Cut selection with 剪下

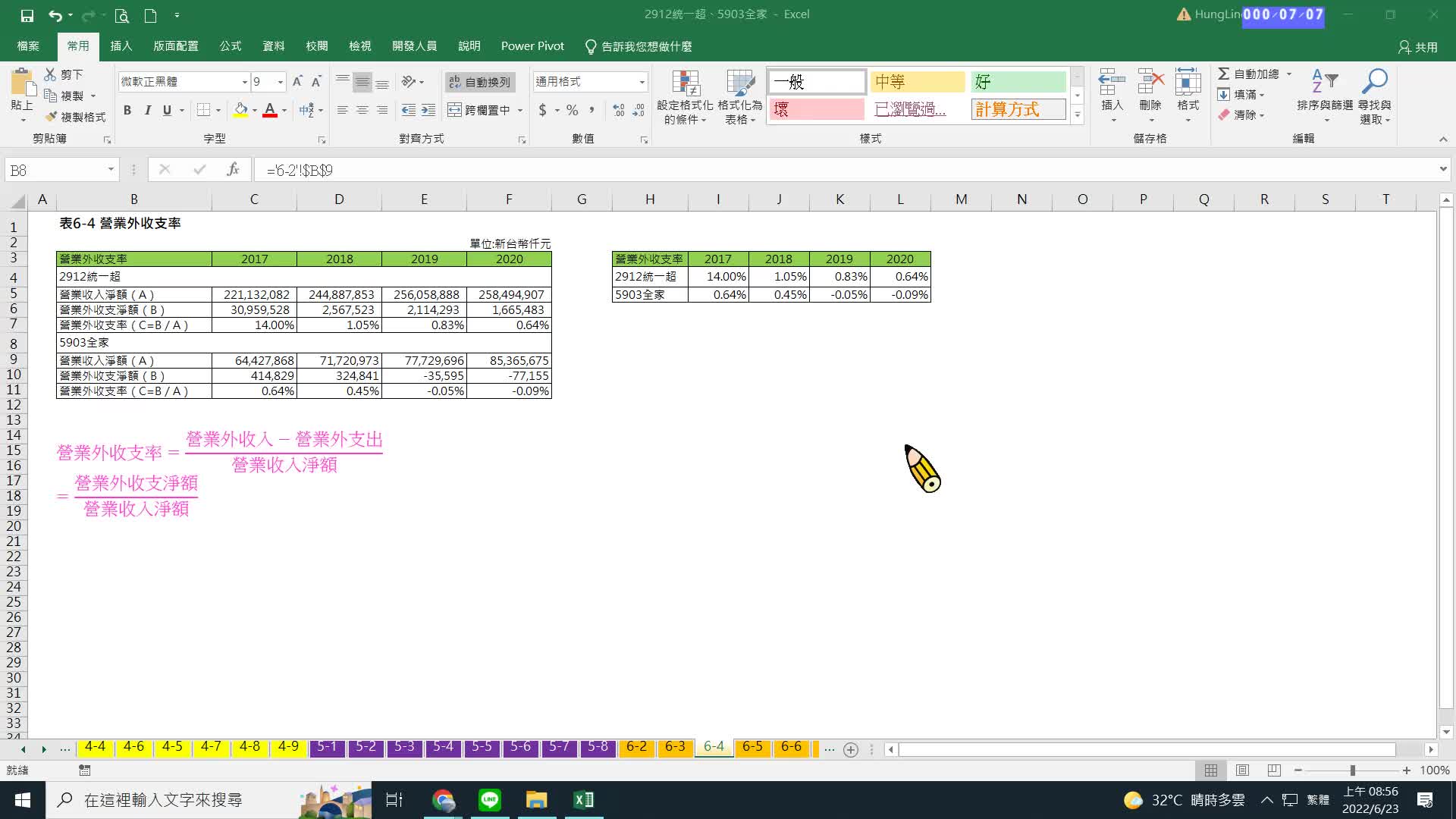click(64, 74)
